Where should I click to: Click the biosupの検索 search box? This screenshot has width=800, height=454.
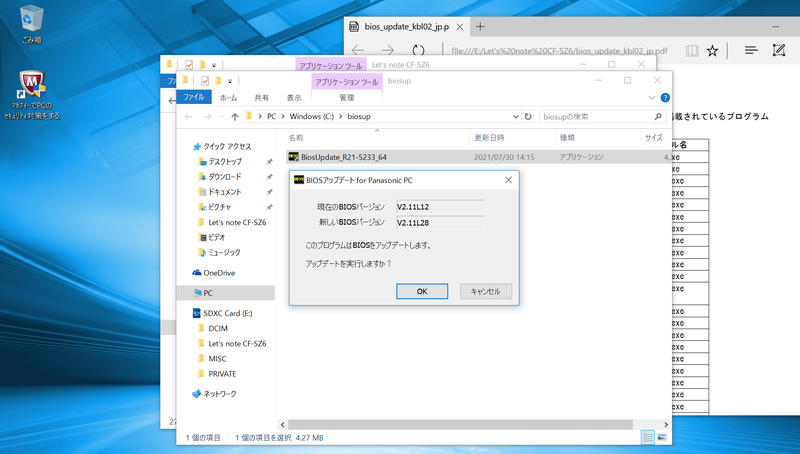pyautogui.click(x=596, y=116)
